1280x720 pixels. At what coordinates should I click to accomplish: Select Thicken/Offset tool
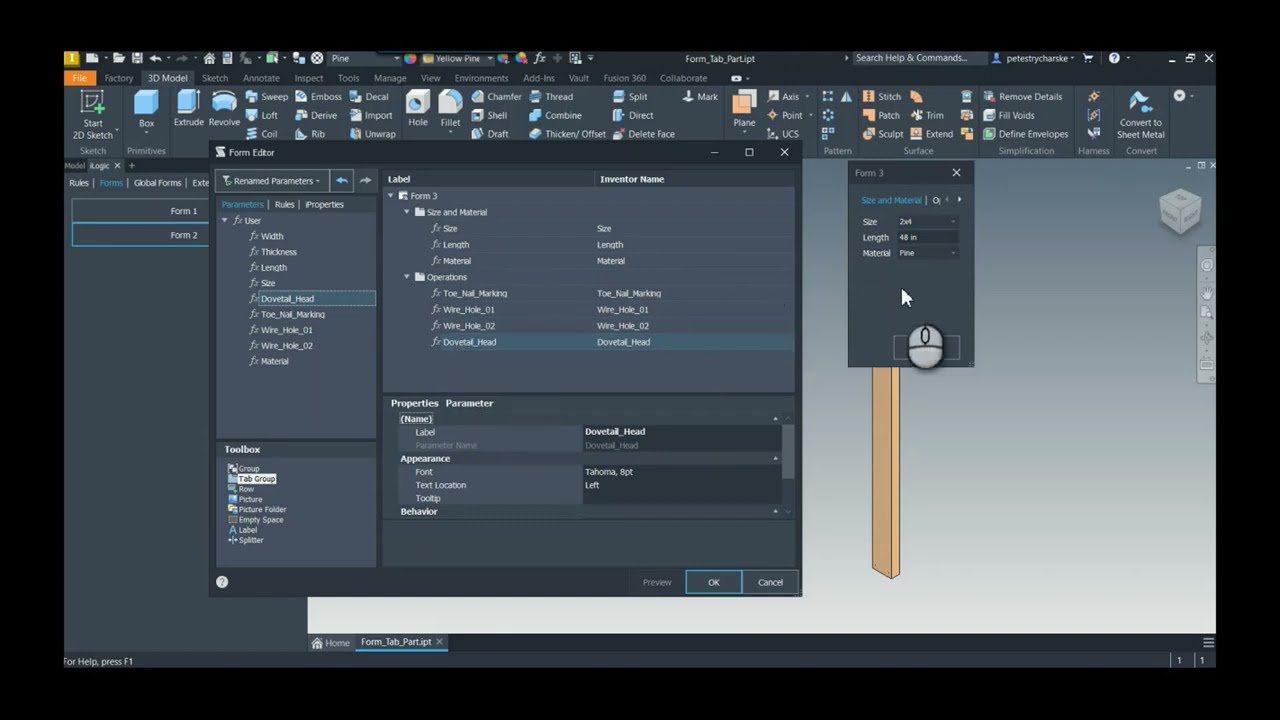click(x=567, y=134)
